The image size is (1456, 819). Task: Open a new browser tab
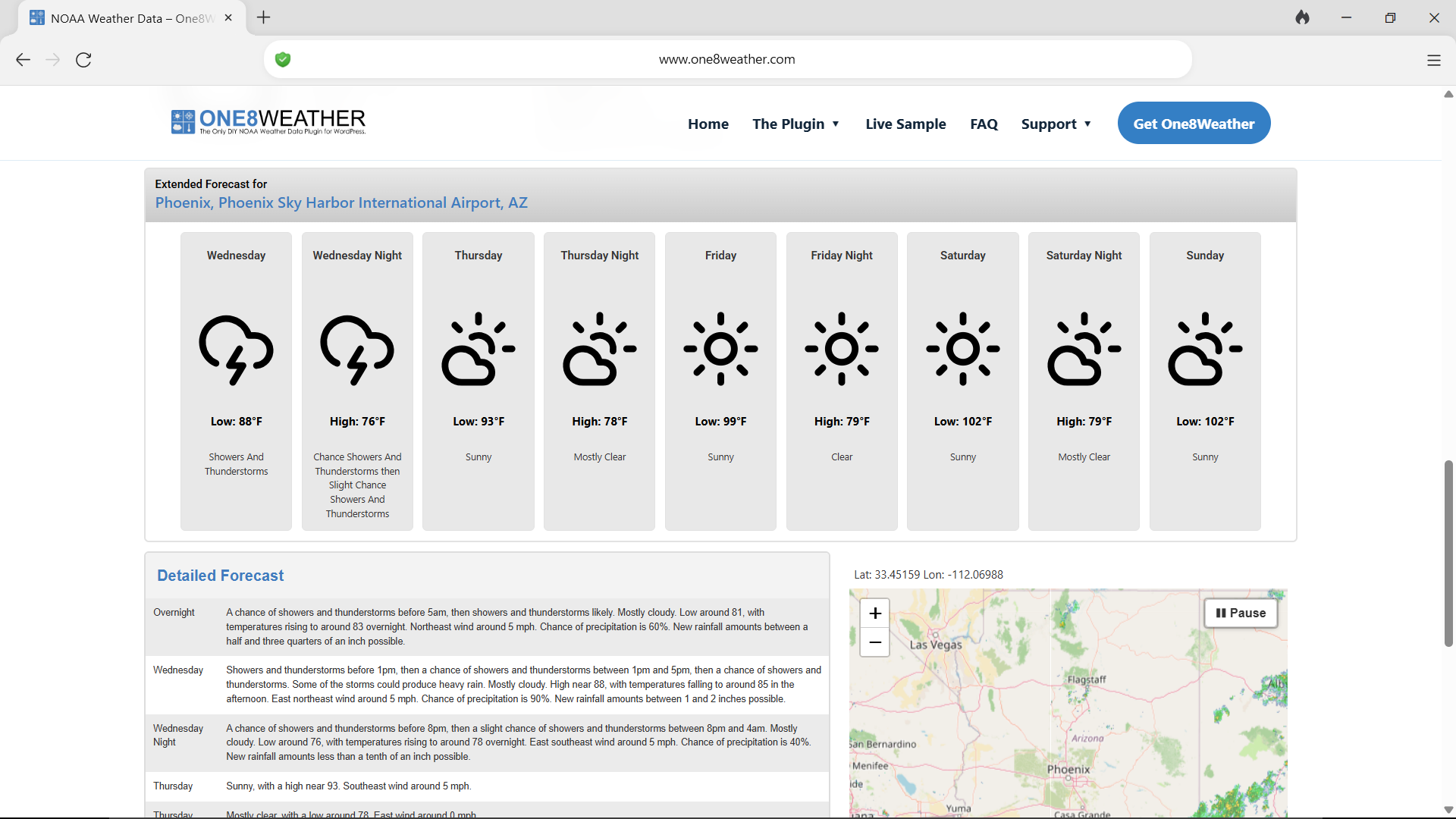pyautogui.click(x=264, y=17)
